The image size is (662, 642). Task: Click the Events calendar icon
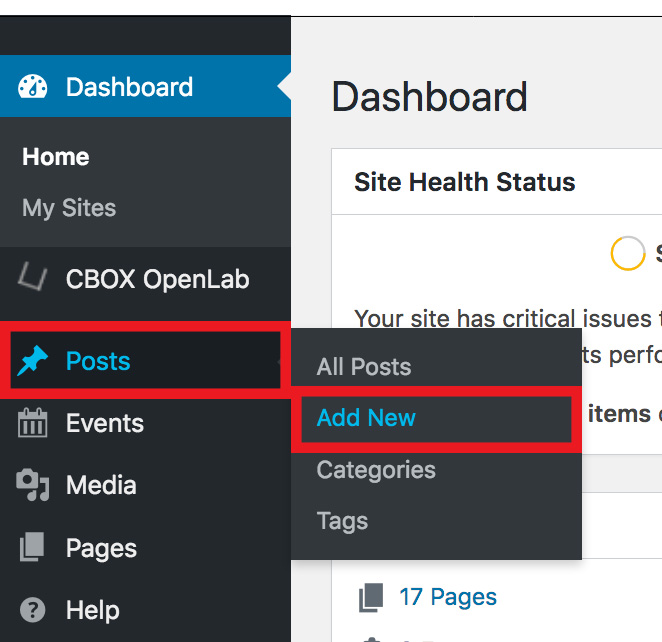[33, 423]
